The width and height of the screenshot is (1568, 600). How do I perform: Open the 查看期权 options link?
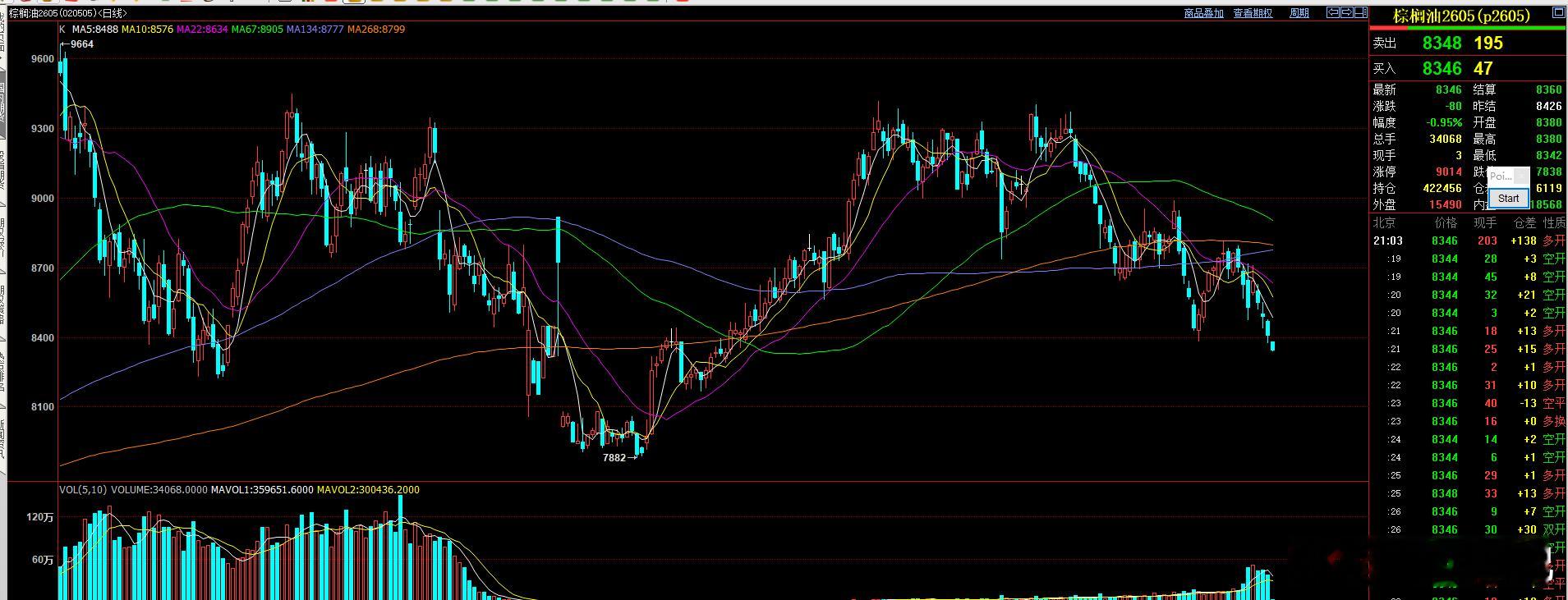point(1253,13)
